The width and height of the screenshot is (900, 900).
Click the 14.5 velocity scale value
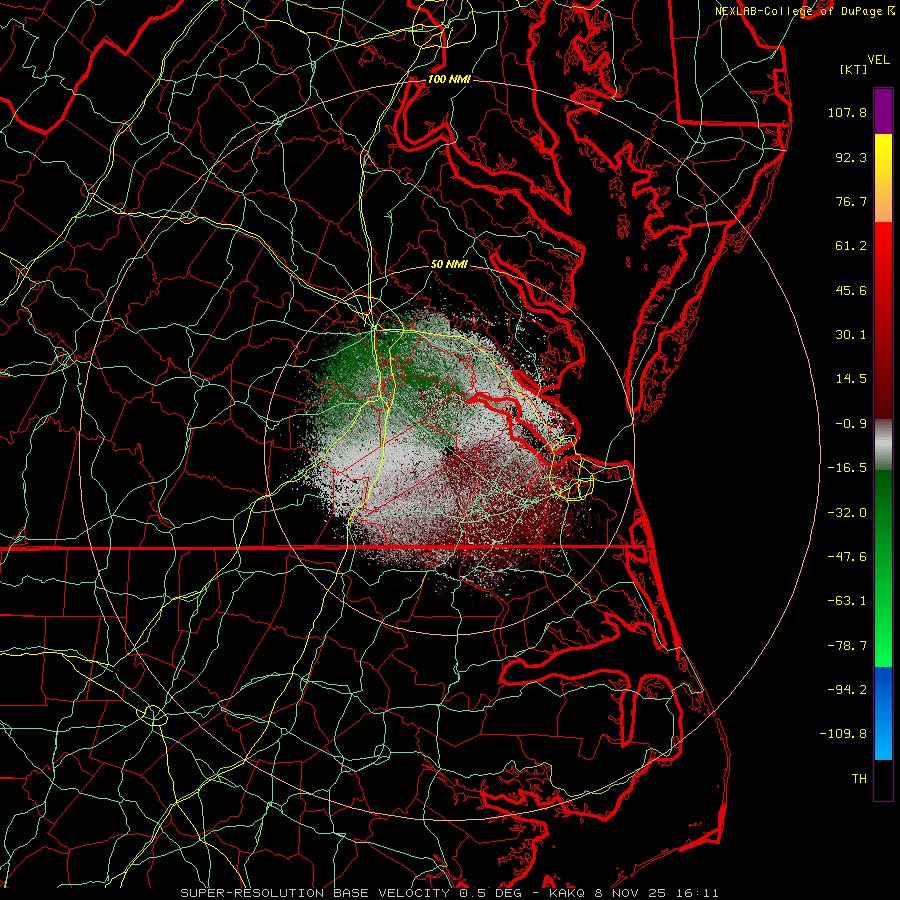tap(851, 379)
